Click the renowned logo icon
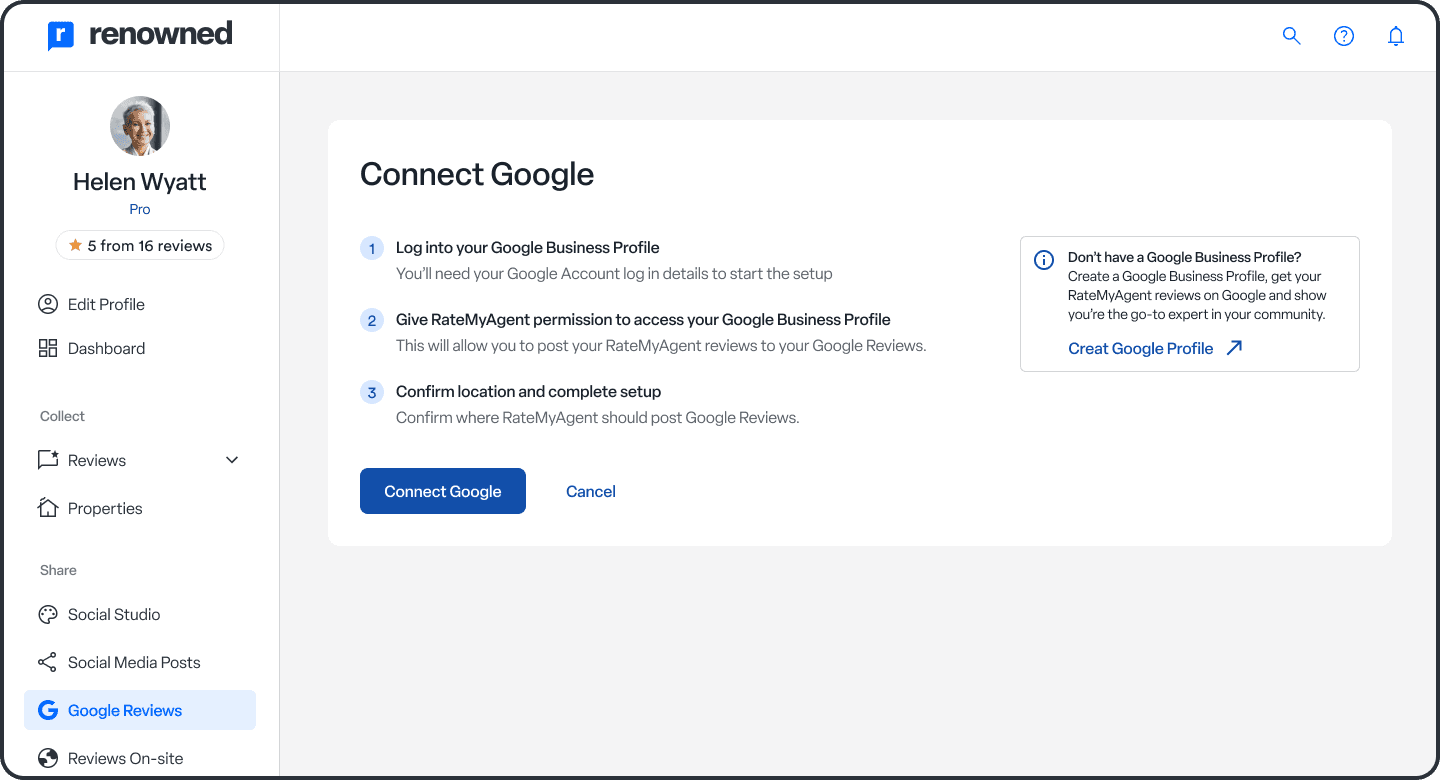Screen dimensions: 1440x780 tap(61, 36)
